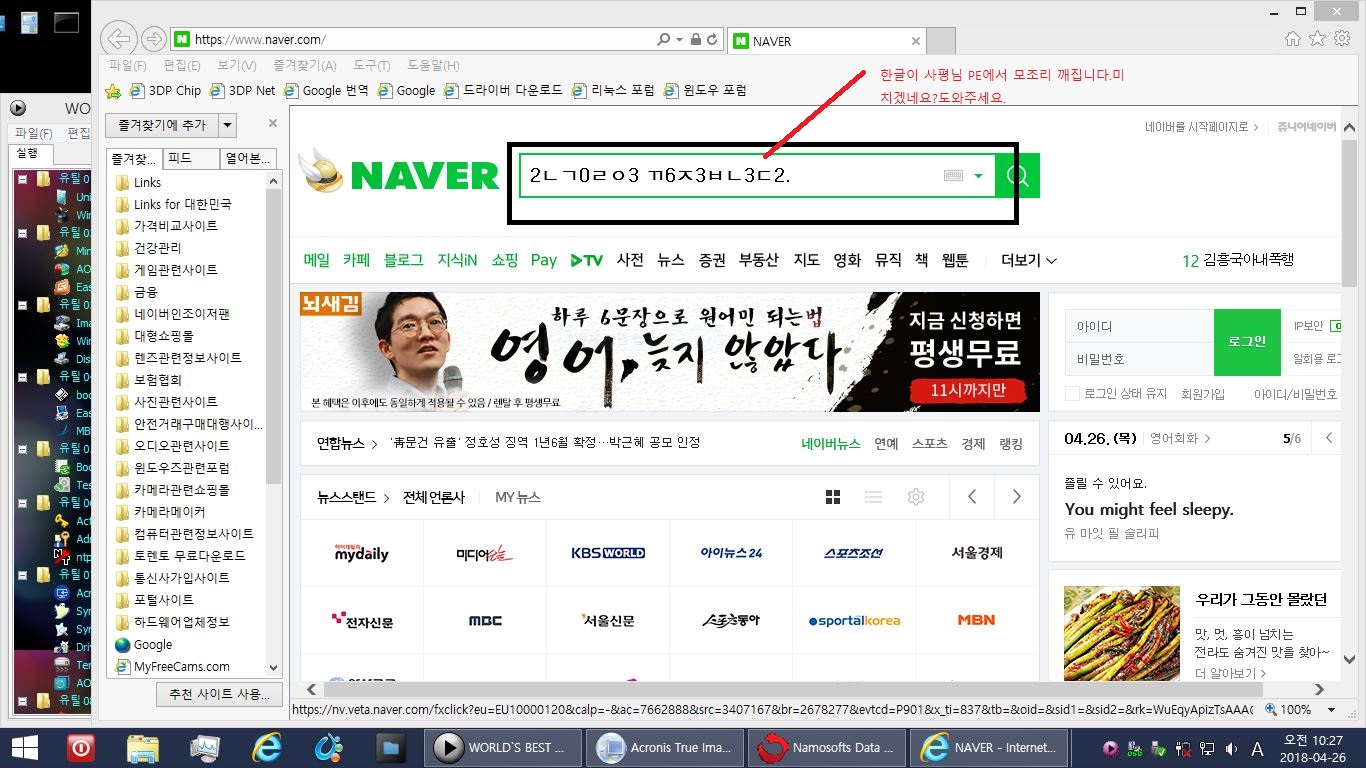This screenshot has height=768, width=1366.
Task: Show next newsstand page
Action: pos(1016,497)
